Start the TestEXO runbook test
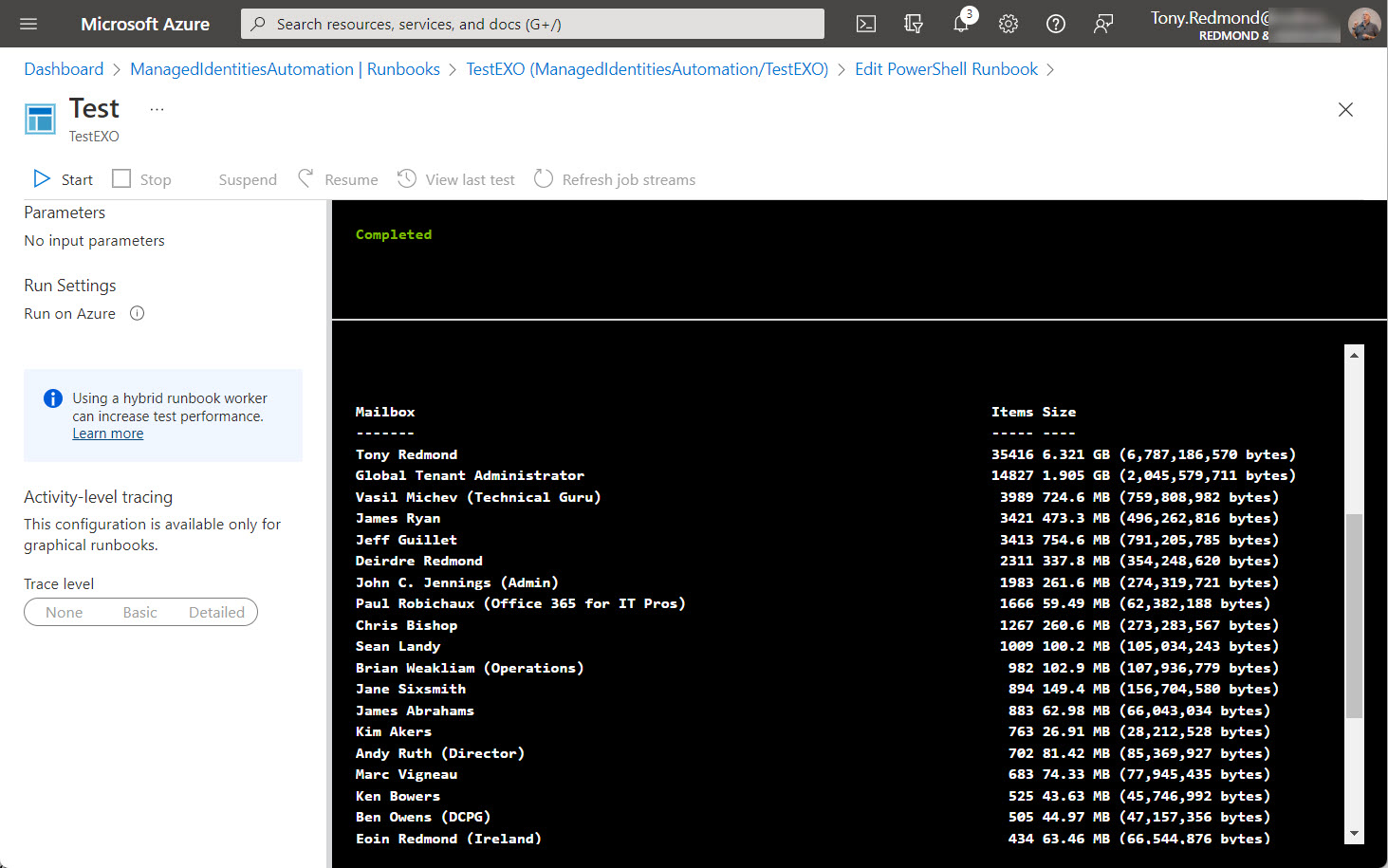Screen dimensions: 1388x868 point(61,179)
